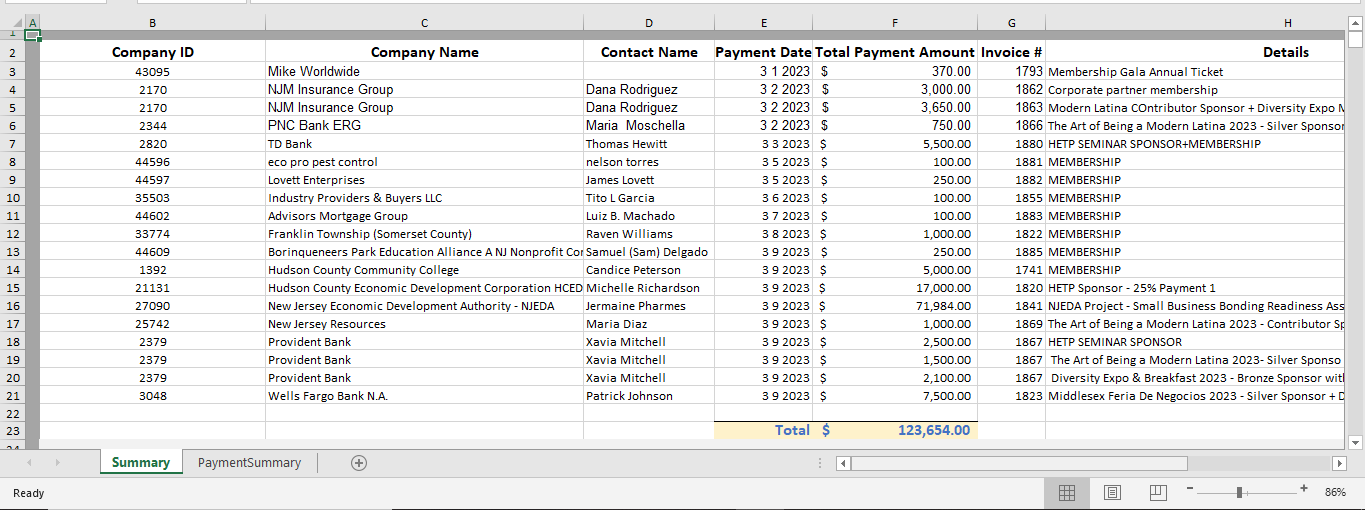Viewport: 1365px width, 510px height.
Task: Select the Mike Worldwide cell
Action: tap(424, 72)
